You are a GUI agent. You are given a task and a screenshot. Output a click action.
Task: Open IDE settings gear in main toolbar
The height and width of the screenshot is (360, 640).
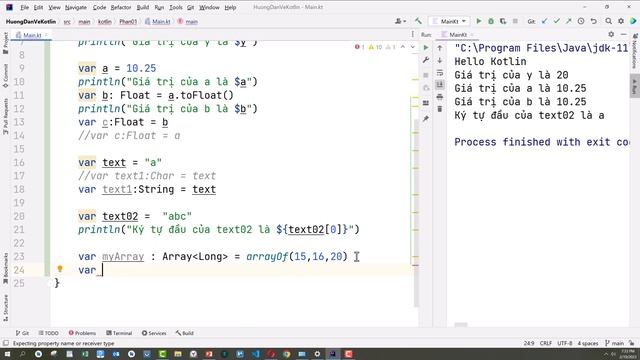[x=621, y=21]
